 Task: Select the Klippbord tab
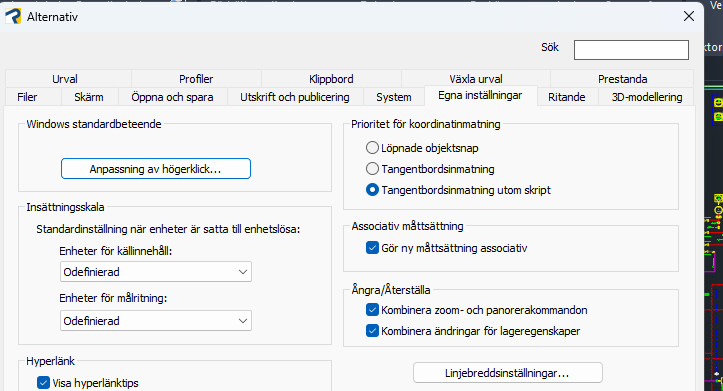(331, 79)
